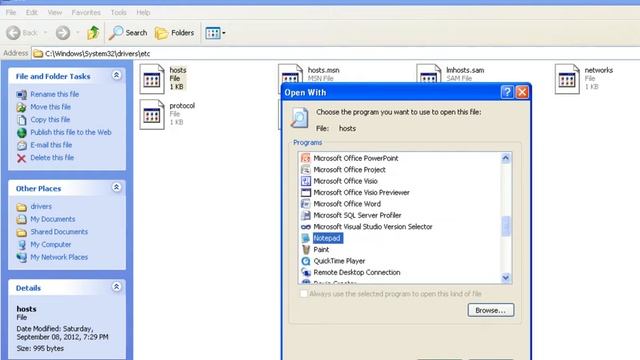Click the Paint cup icon
The width and height of the screenshot is (640, 360).
(306, 250)
